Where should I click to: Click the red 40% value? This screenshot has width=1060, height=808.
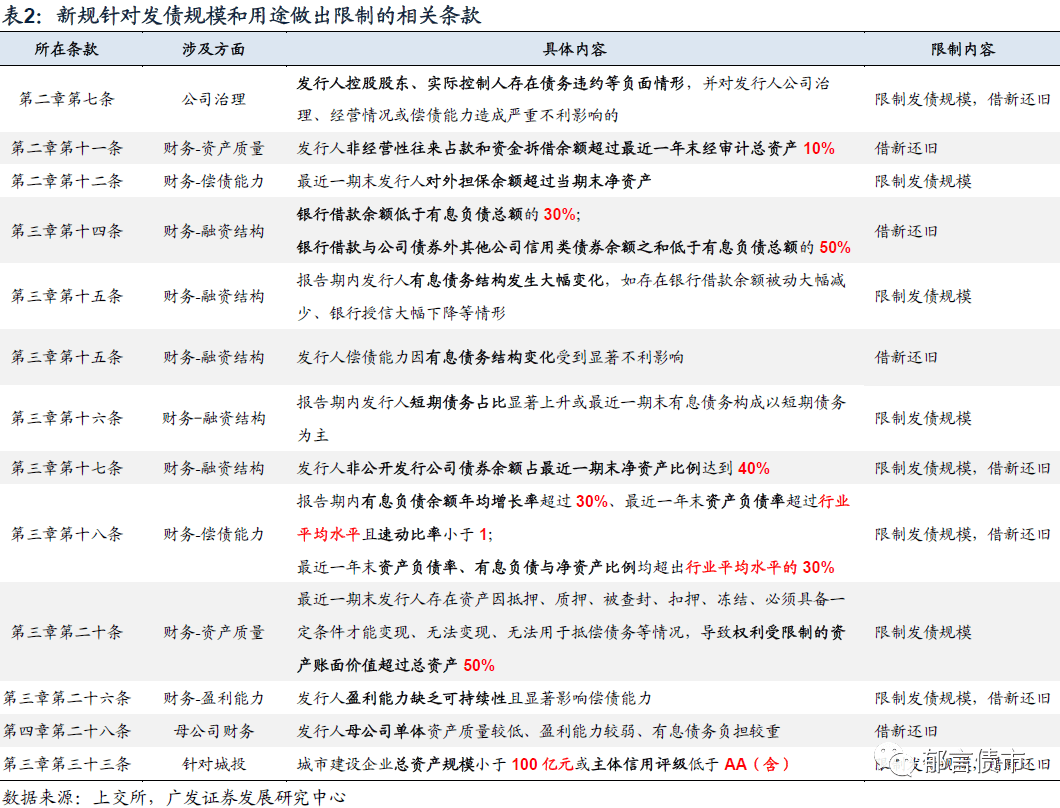click(x=753, y=468)
